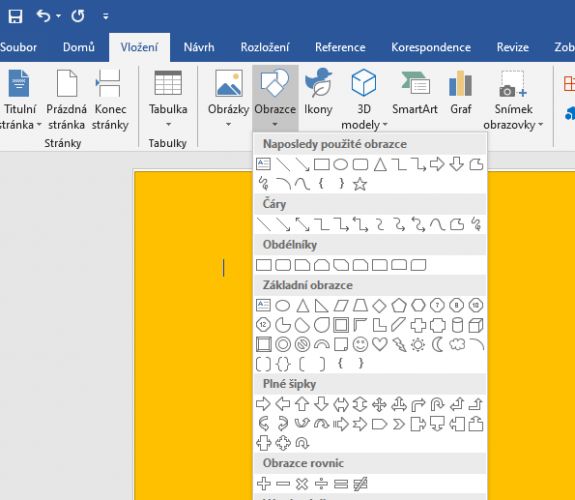Screen dimensions: 575x500
Task: Select the cylinder shape in Základní obrazce
Action: [x=457, y=325]
